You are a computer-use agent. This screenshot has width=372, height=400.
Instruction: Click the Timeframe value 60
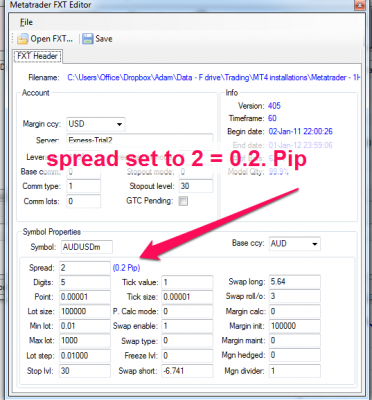(272, 118)
